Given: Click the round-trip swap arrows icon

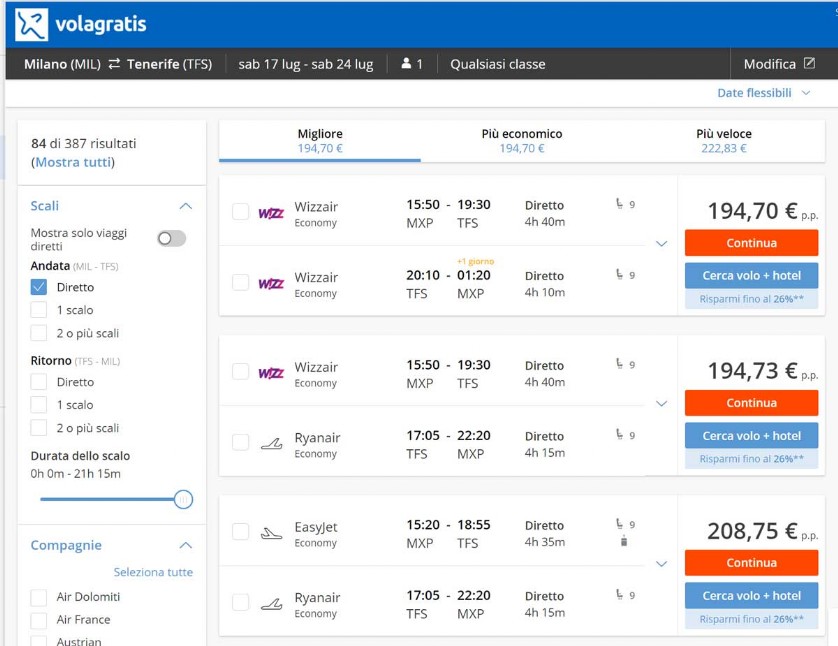Looking at the screenshot, I should [114, 64].
